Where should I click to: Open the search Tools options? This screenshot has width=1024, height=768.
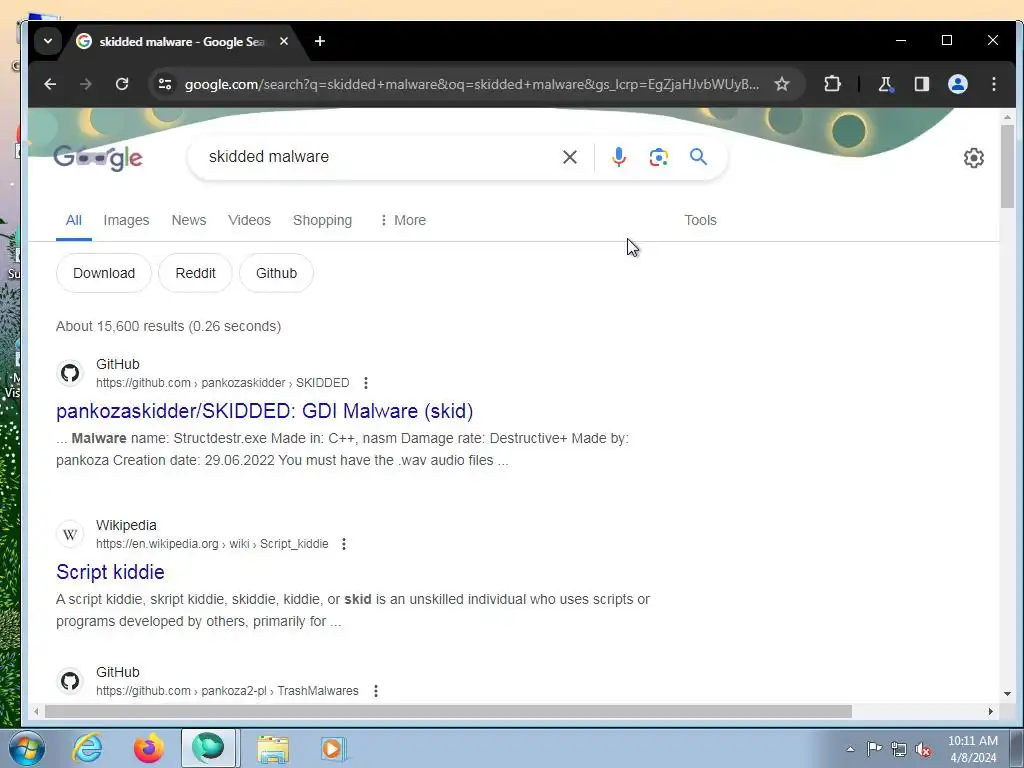pos(700,220)
